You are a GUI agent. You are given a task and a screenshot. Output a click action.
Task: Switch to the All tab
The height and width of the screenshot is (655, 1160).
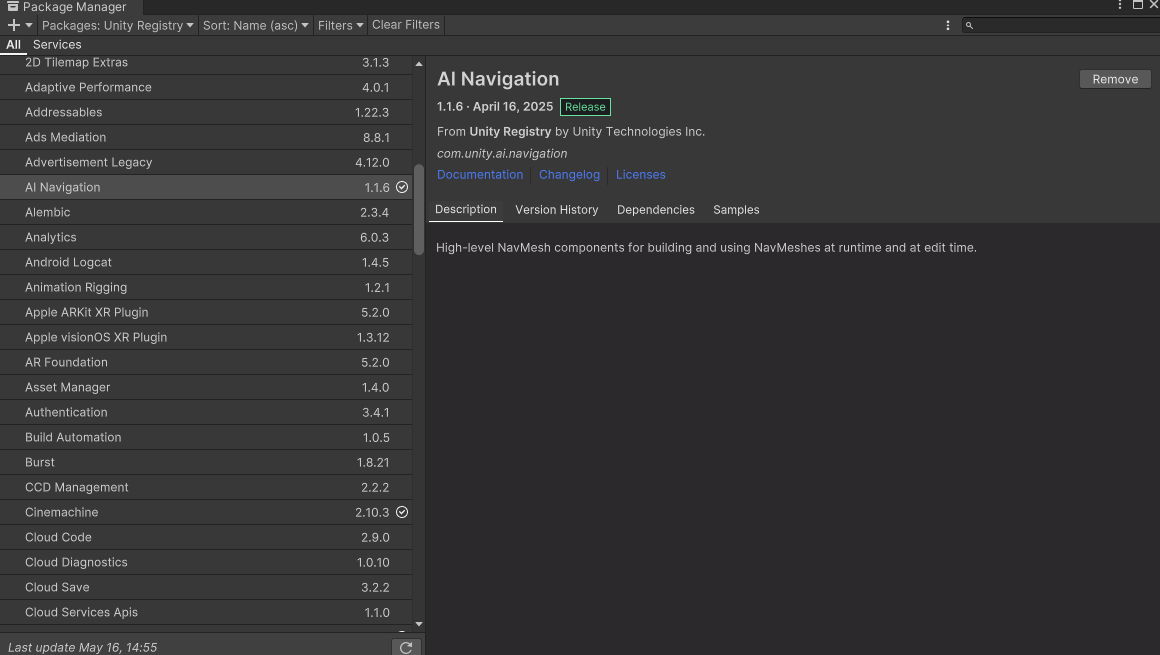coord(13,44)
